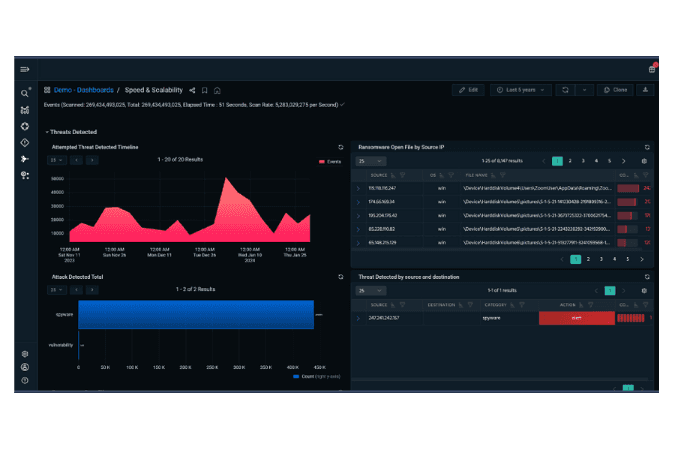Open the Last 5 years time range dropdown
Image resolution: width=674 pixels, height=449 pixels.
521,90
